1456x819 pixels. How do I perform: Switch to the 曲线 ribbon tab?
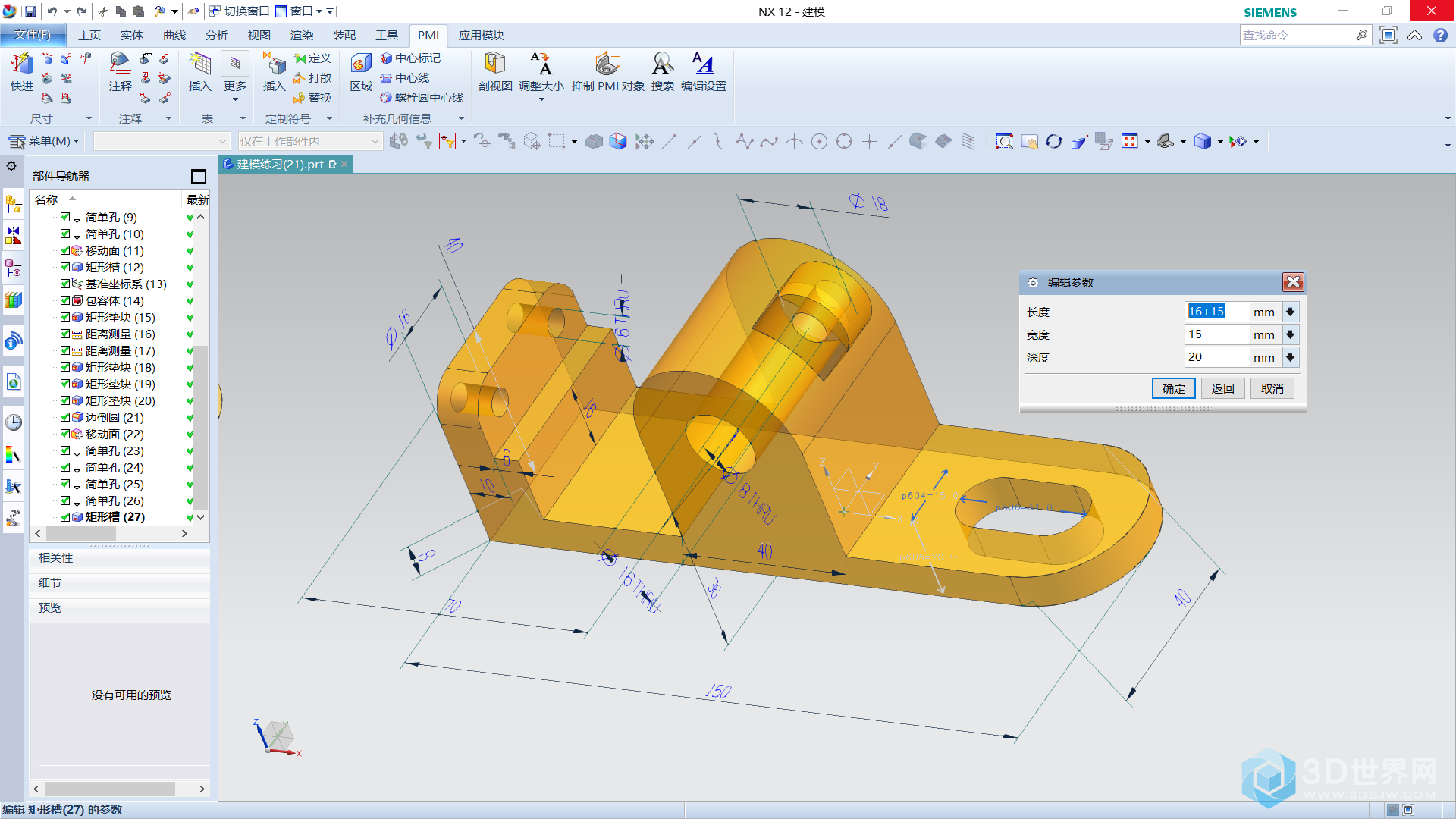tap(174, 35)
